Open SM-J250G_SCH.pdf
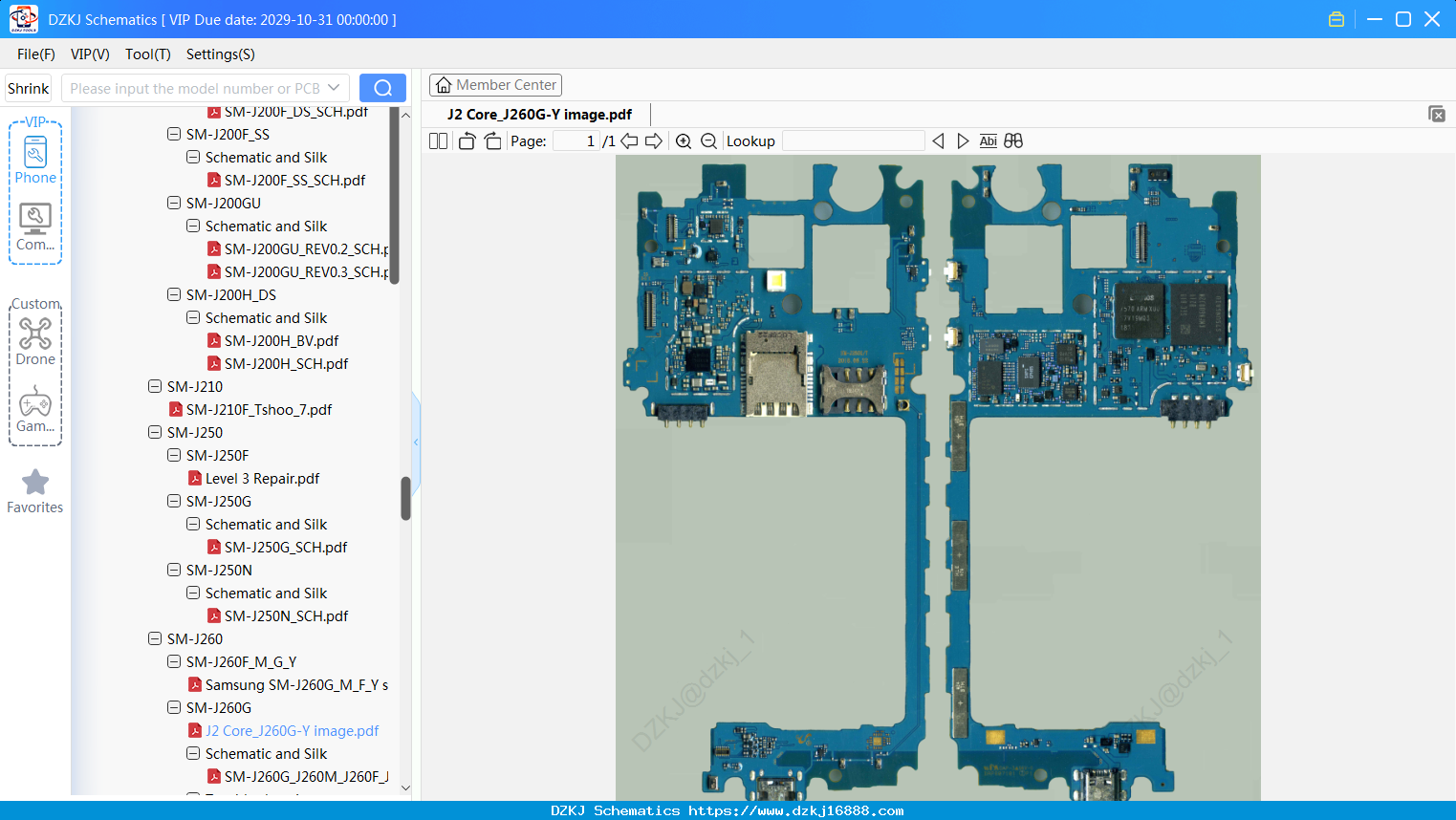This screenshot has height=820, width=1456. [x=277, y=548]
